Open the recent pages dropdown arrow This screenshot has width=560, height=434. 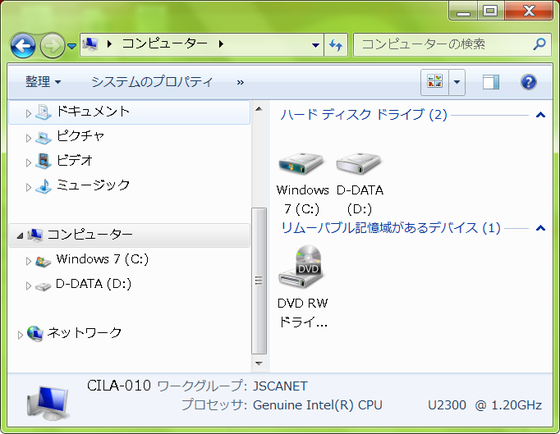[72, 46]
